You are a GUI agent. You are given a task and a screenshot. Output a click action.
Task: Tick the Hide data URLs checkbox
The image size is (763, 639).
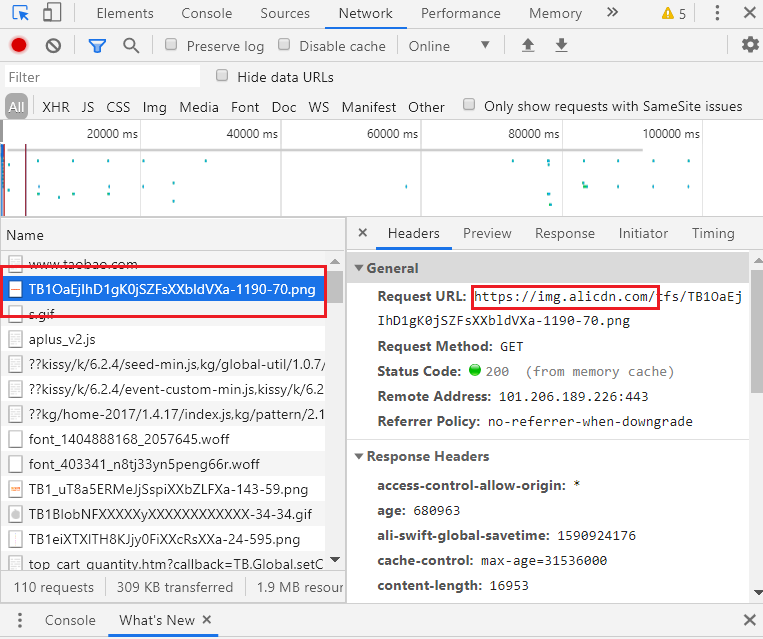coord(222,76)
